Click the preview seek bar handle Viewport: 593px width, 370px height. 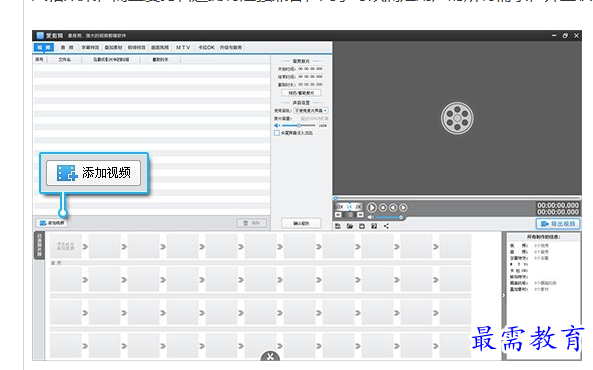tap(335, 197)
